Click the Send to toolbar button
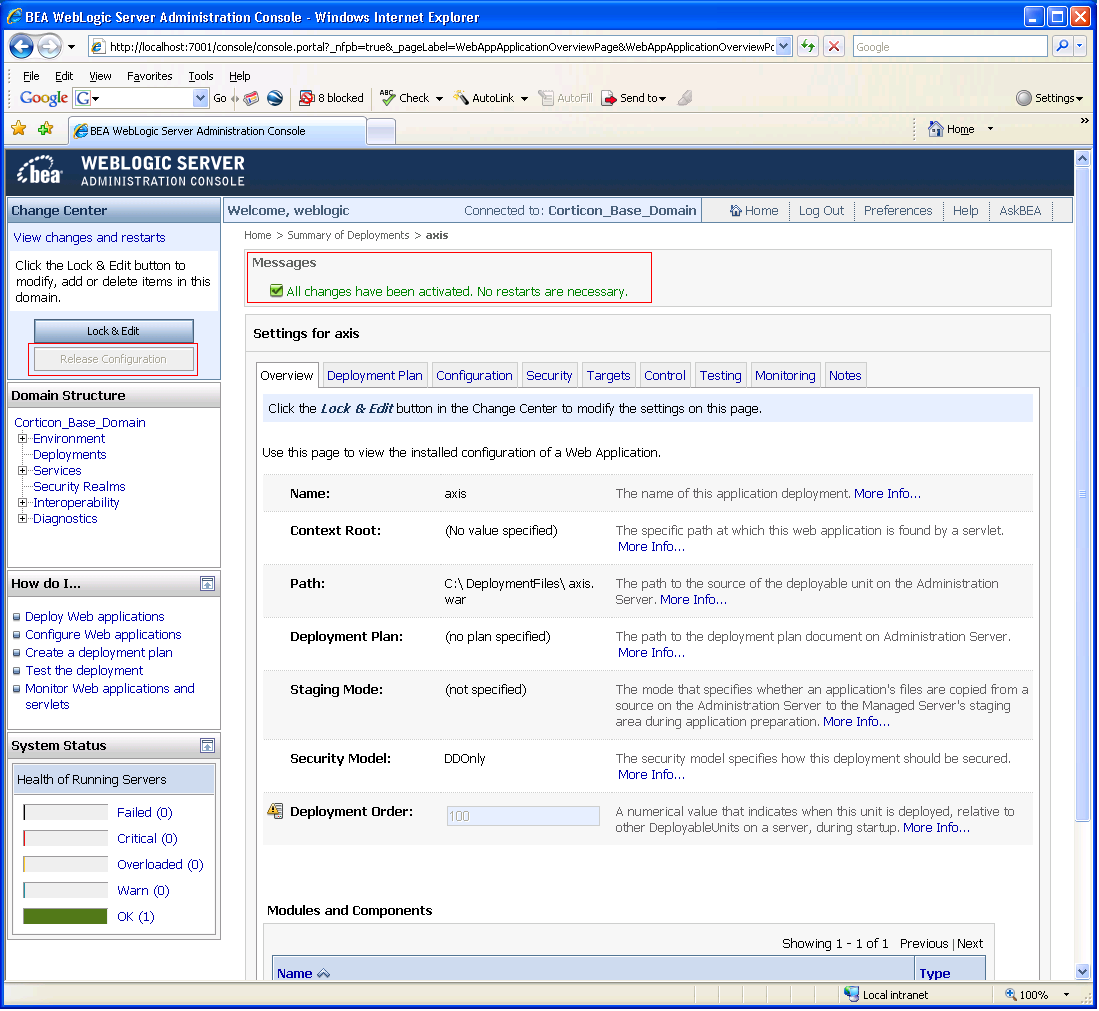This screenshot has height=1011, width=1099. pos(634,98)
